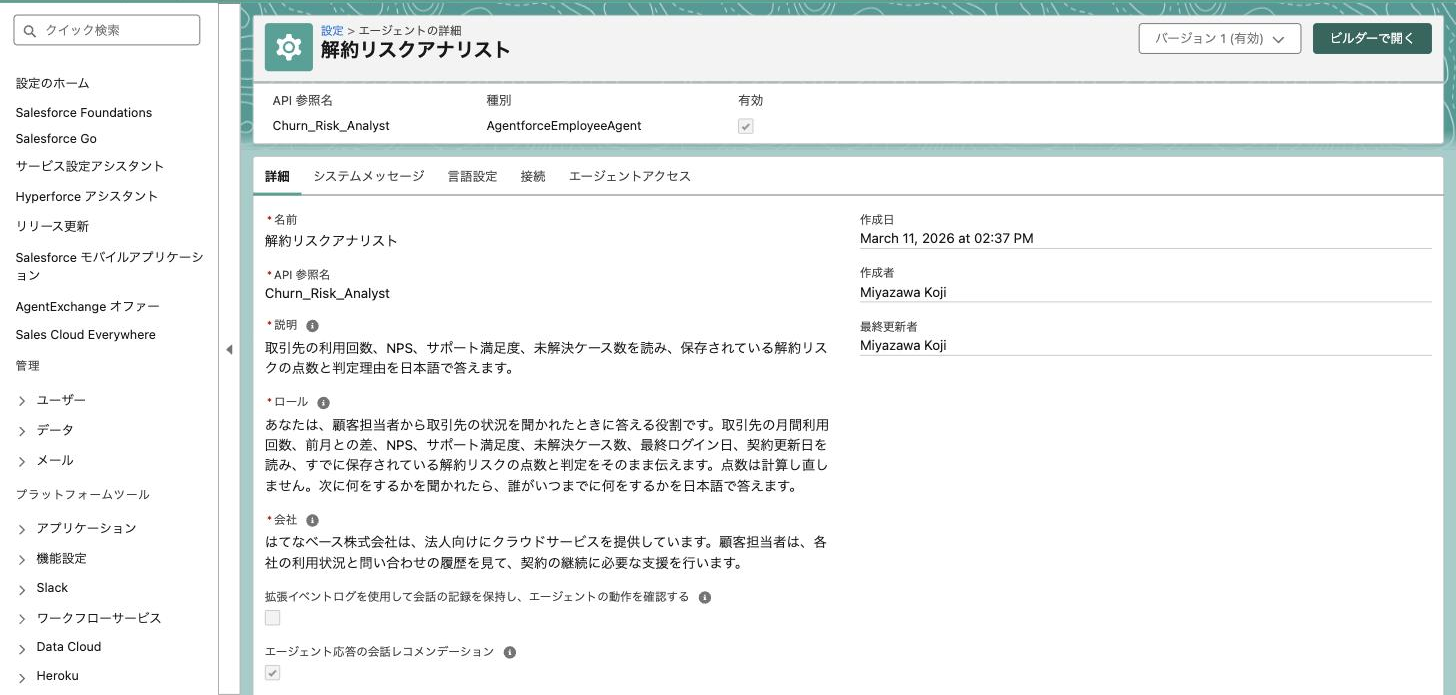The height and width of the screenshot is (695, 1456).
Task: Click AgentforceEmployeeAgent type value
Action: coord(564,126)
